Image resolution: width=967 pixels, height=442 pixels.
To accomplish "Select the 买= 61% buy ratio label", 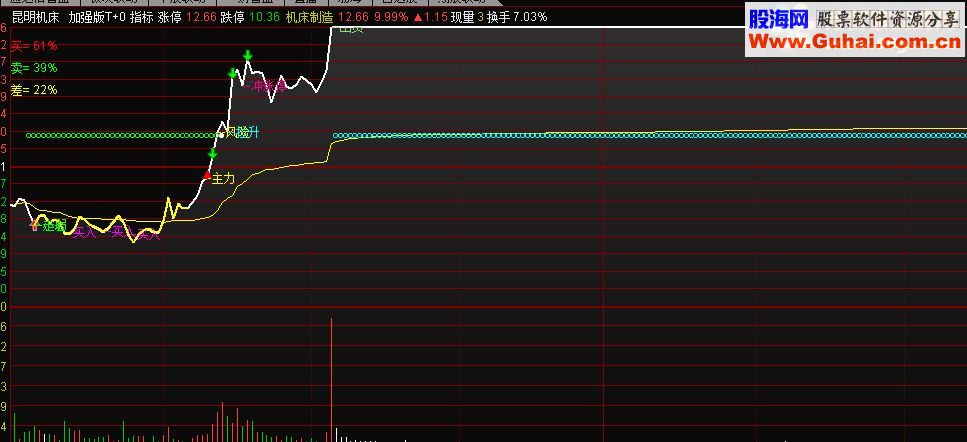I will pyautogui.click(x=35, y=46).
